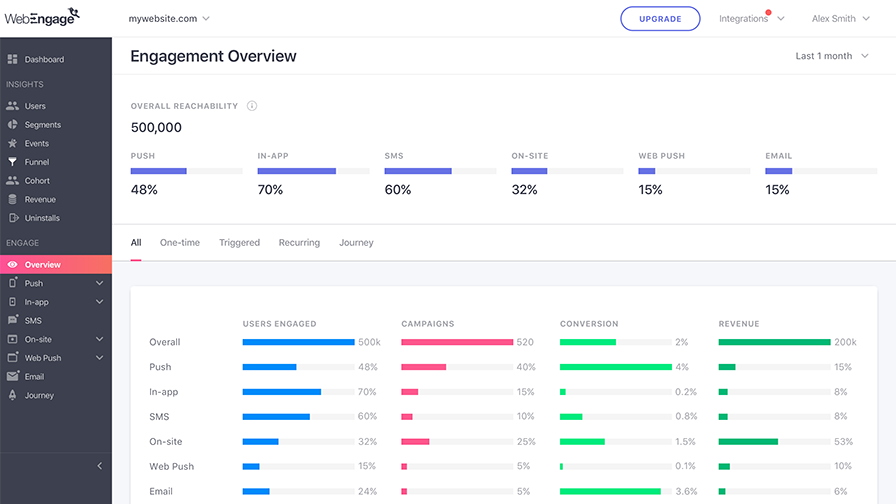The image size is (896, 504).
Task: Expand the Push submenu chevron
Action: click(x=99, y=283)
